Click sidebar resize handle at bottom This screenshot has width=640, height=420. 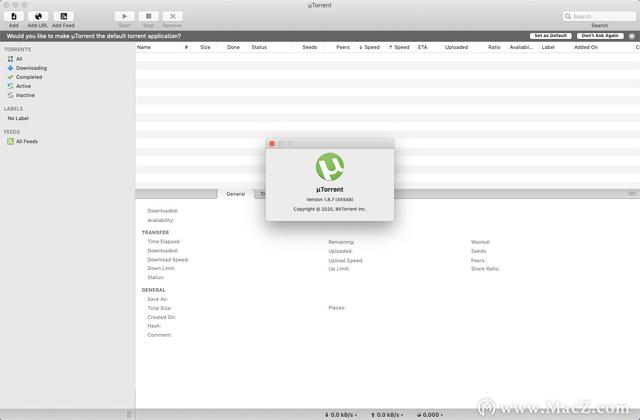click(x=129, y=414)
